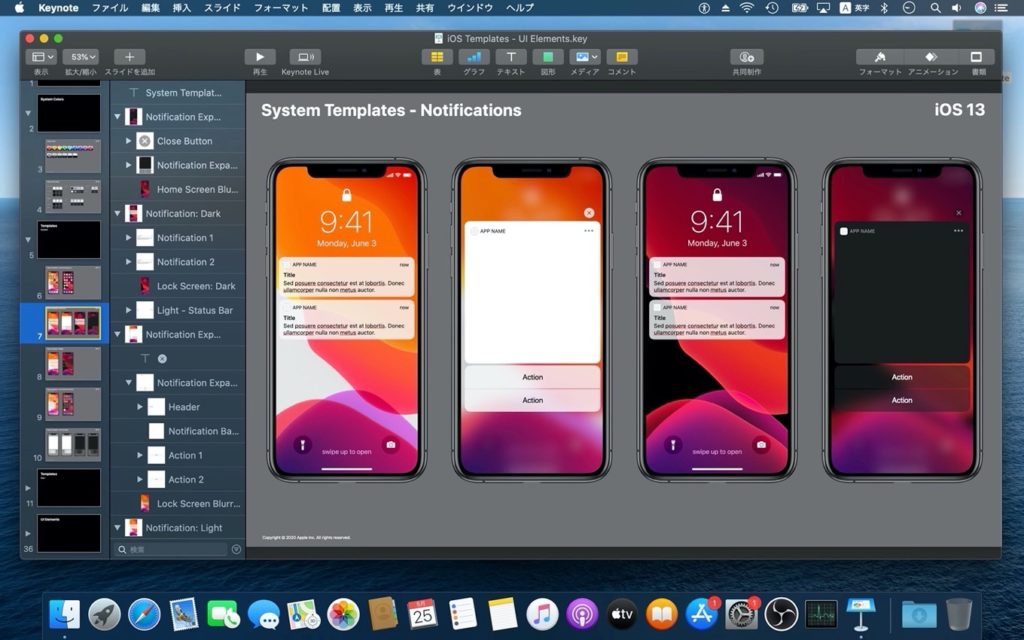The image size is (1024, 640).
Task: Open the 53% zoom dropdown
Action: tap(80, 57)
